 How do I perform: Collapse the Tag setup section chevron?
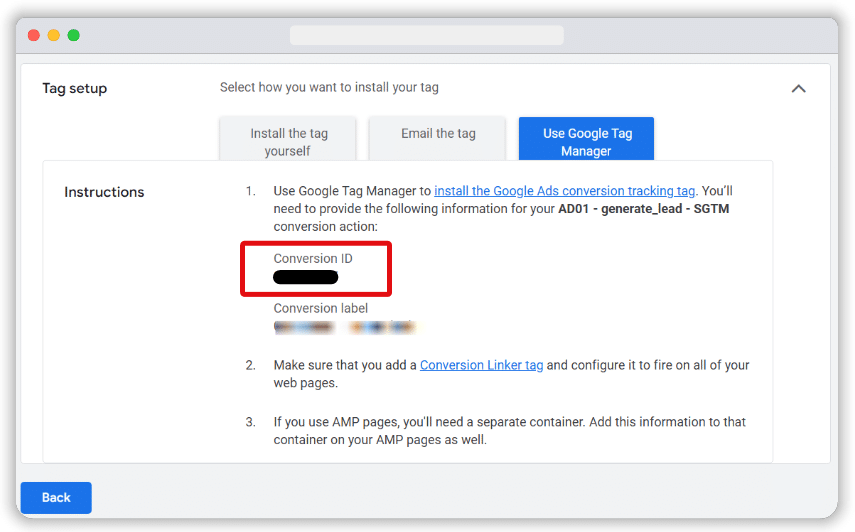click(798, 88)
